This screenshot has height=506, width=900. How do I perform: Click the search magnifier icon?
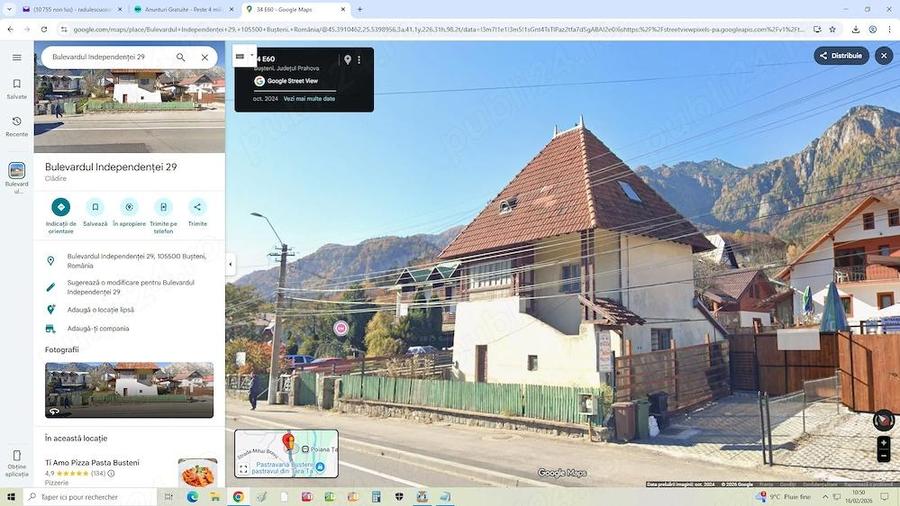[x=181, y=58]
